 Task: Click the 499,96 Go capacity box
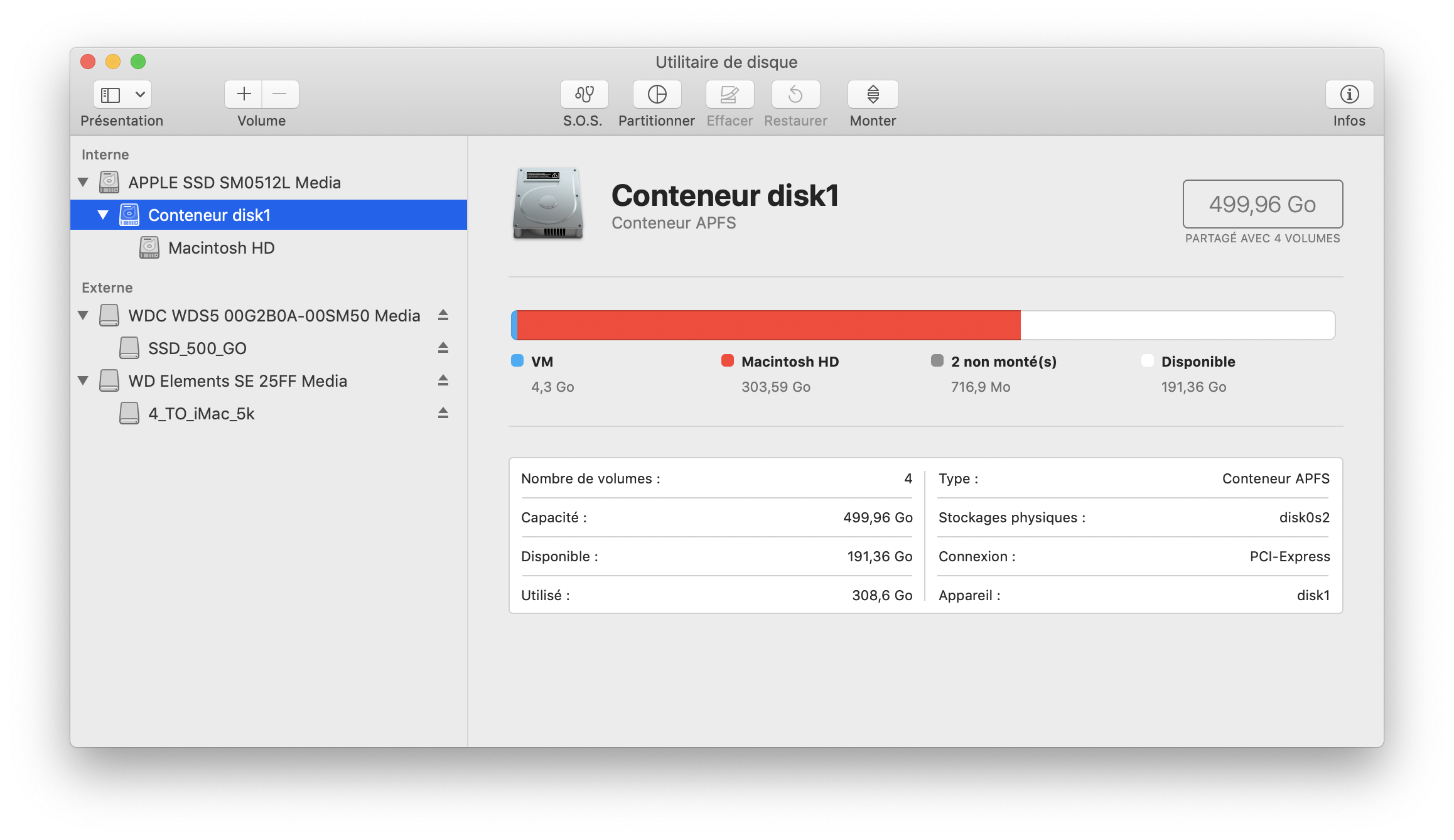pos(1263,204)
